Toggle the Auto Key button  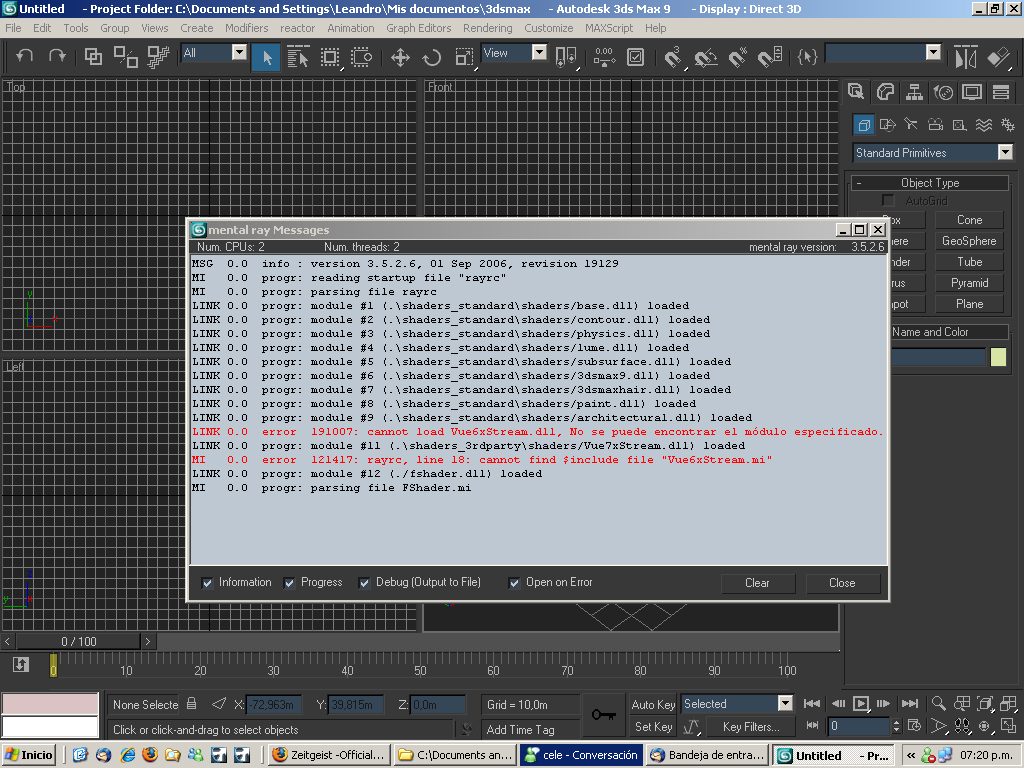click(653, 704)
